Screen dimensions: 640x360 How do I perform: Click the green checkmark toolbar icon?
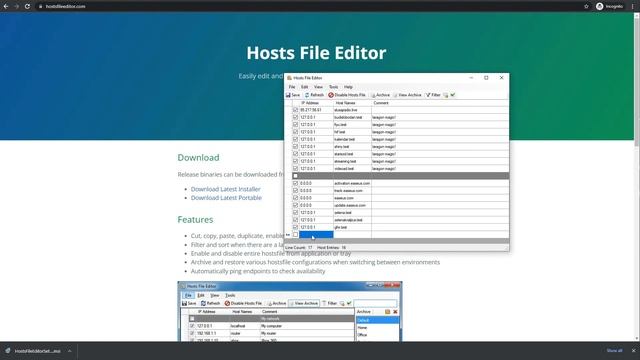point(453,95)
